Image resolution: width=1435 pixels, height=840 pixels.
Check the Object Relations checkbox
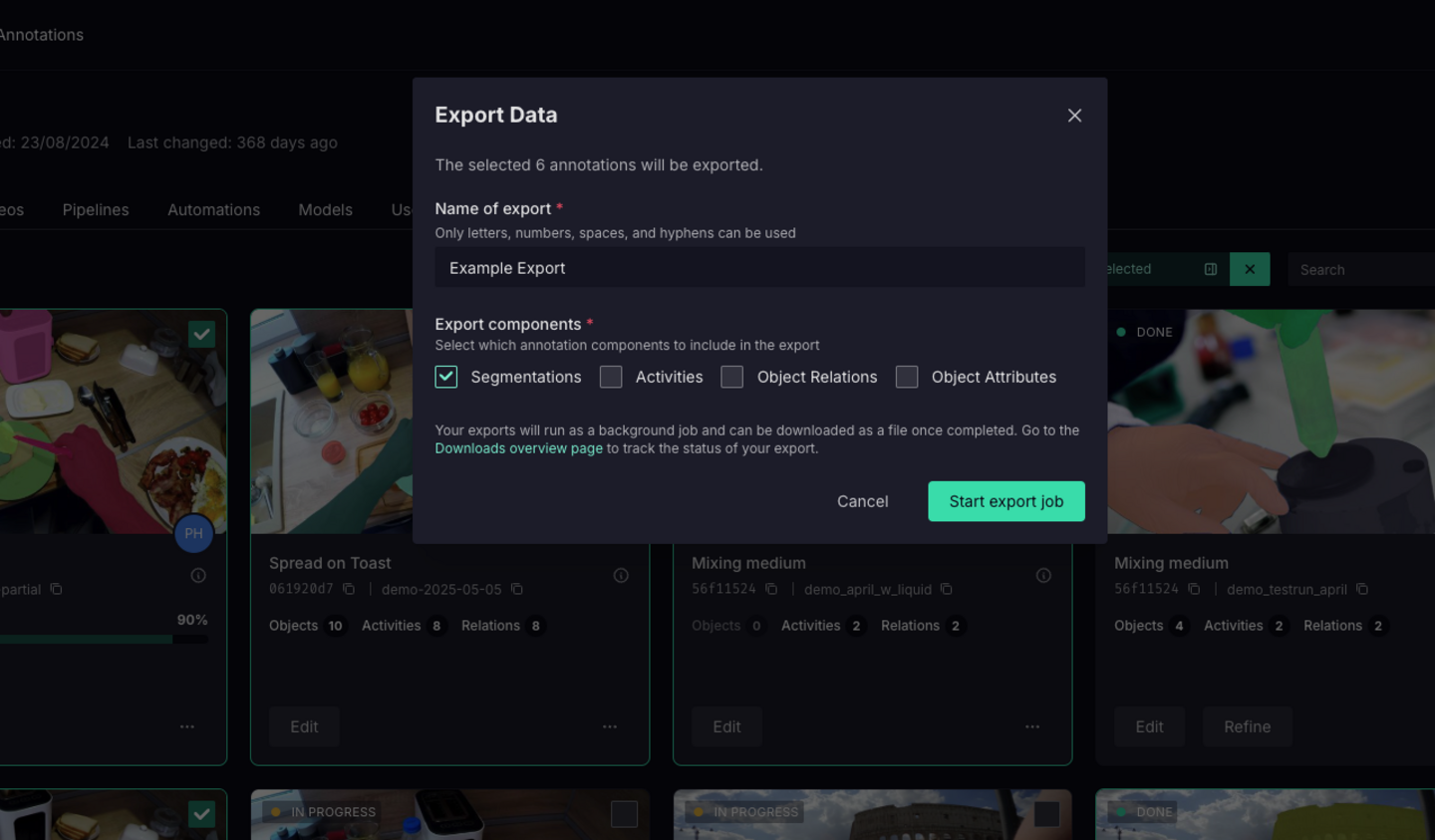[732, 377]
